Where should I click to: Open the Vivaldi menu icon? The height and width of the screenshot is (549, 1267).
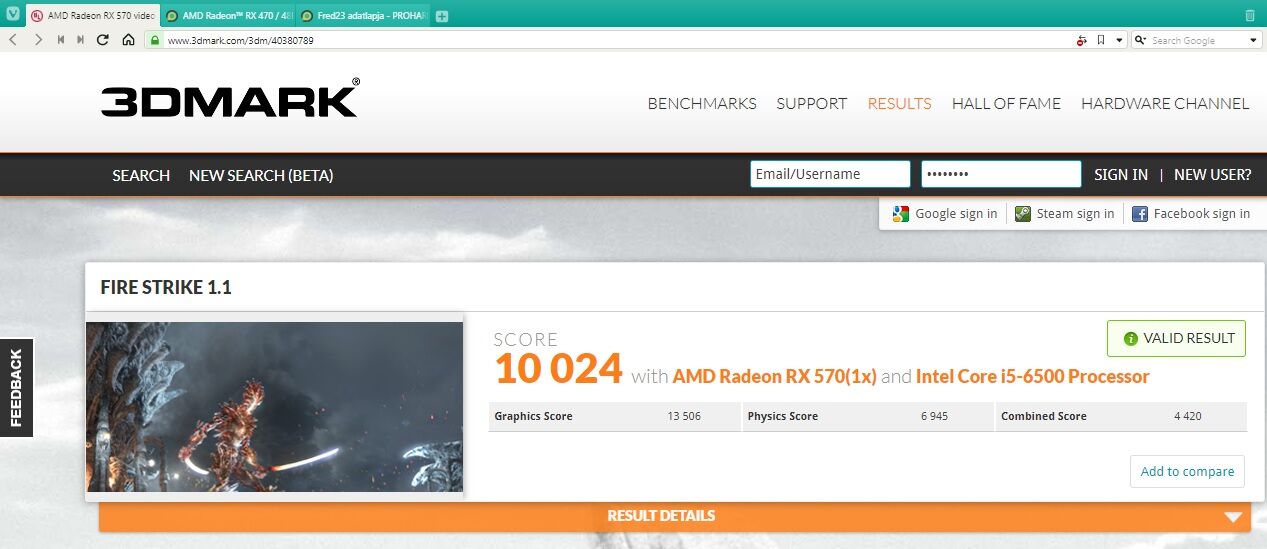point(12,15)
